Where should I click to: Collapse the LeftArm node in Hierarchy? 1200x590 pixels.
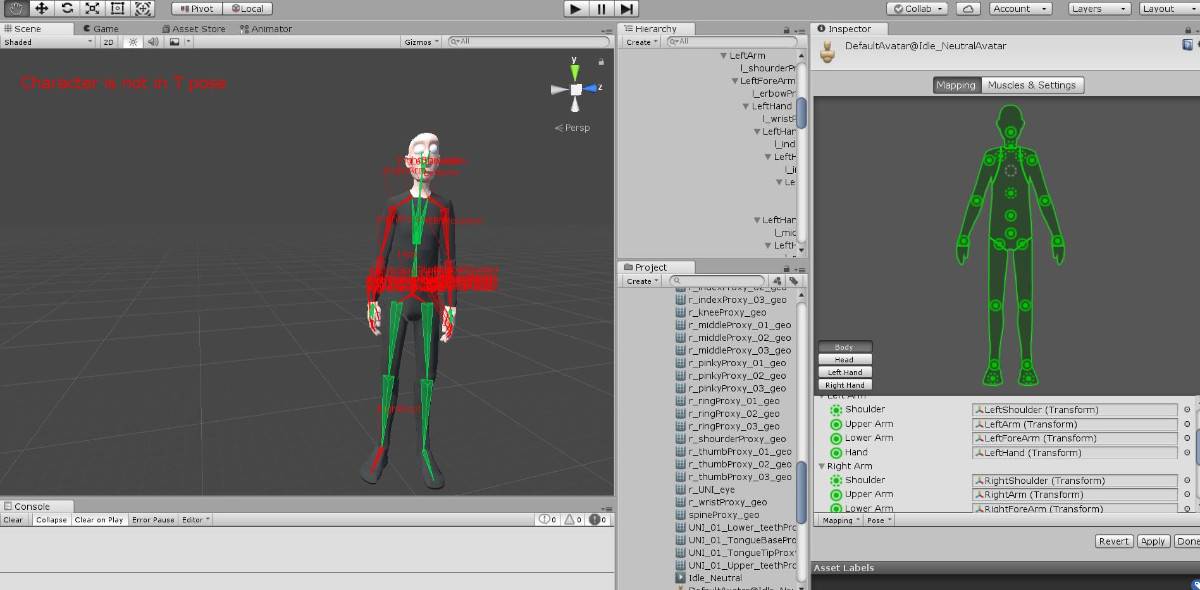(724, 56)
